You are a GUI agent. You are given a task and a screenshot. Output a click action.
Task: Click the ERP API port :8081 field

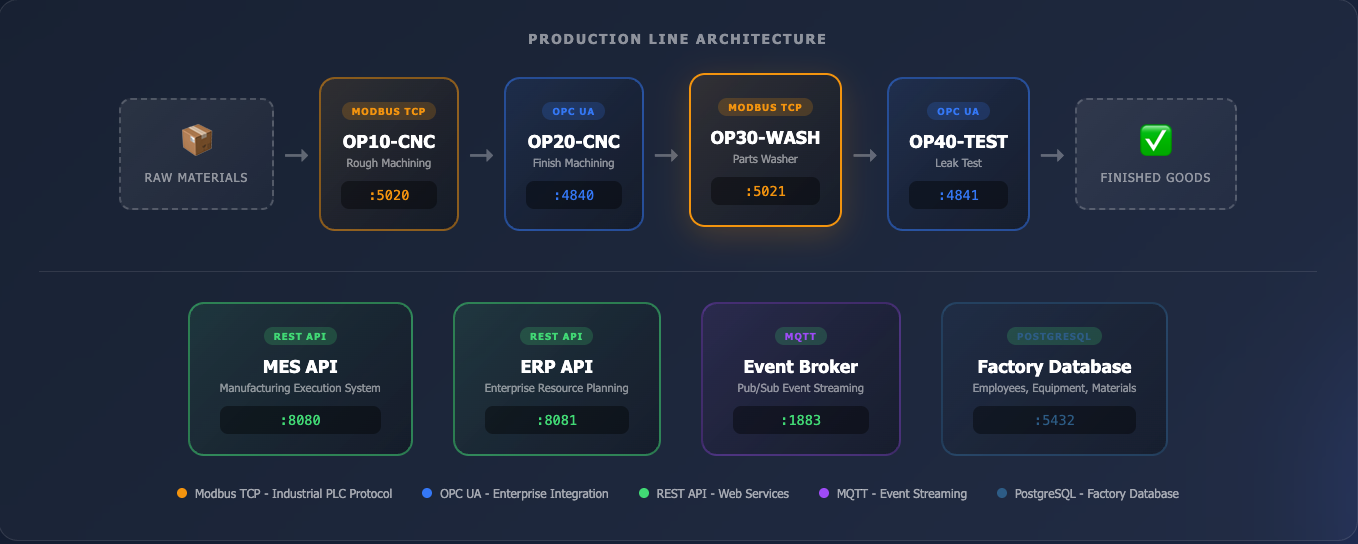click(x=556, y=420)
